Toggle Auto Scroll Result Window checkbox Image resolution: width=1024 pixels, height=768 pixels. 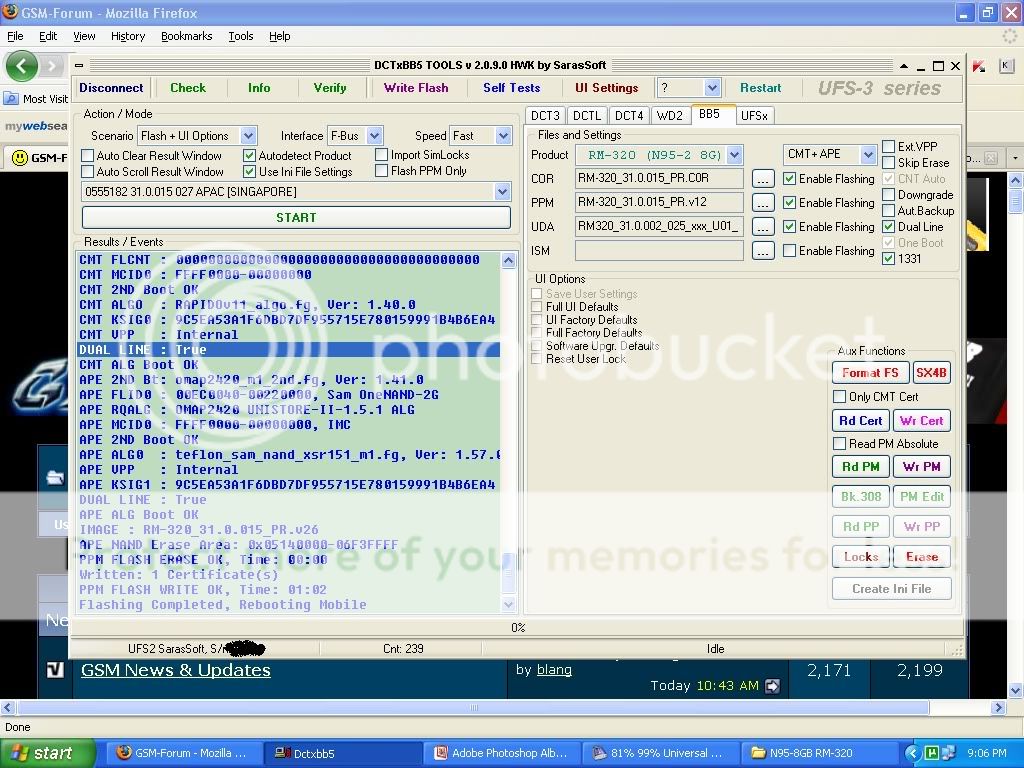tap(88, 171)
